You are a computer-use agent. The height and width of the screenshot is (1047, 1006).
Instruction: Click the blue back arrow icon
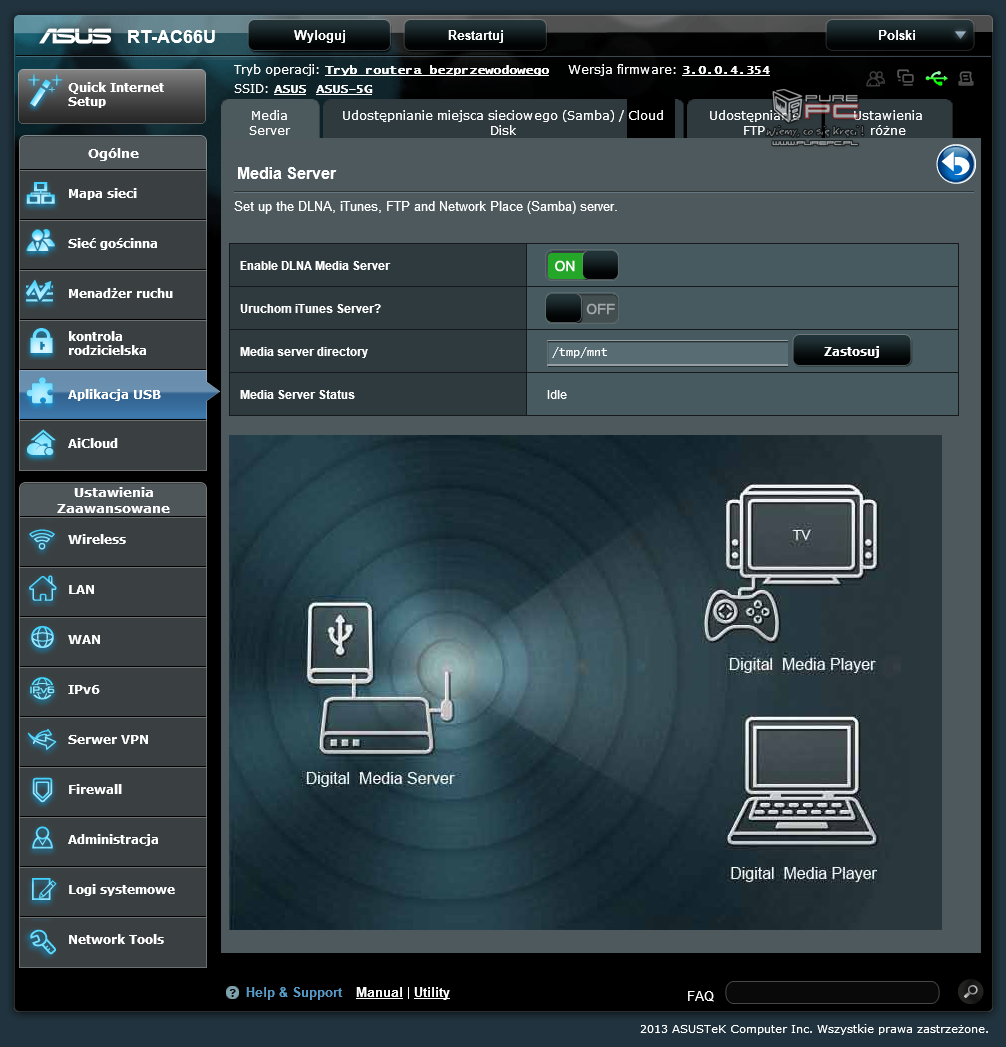pyautogui.click(x=956, y=164)
